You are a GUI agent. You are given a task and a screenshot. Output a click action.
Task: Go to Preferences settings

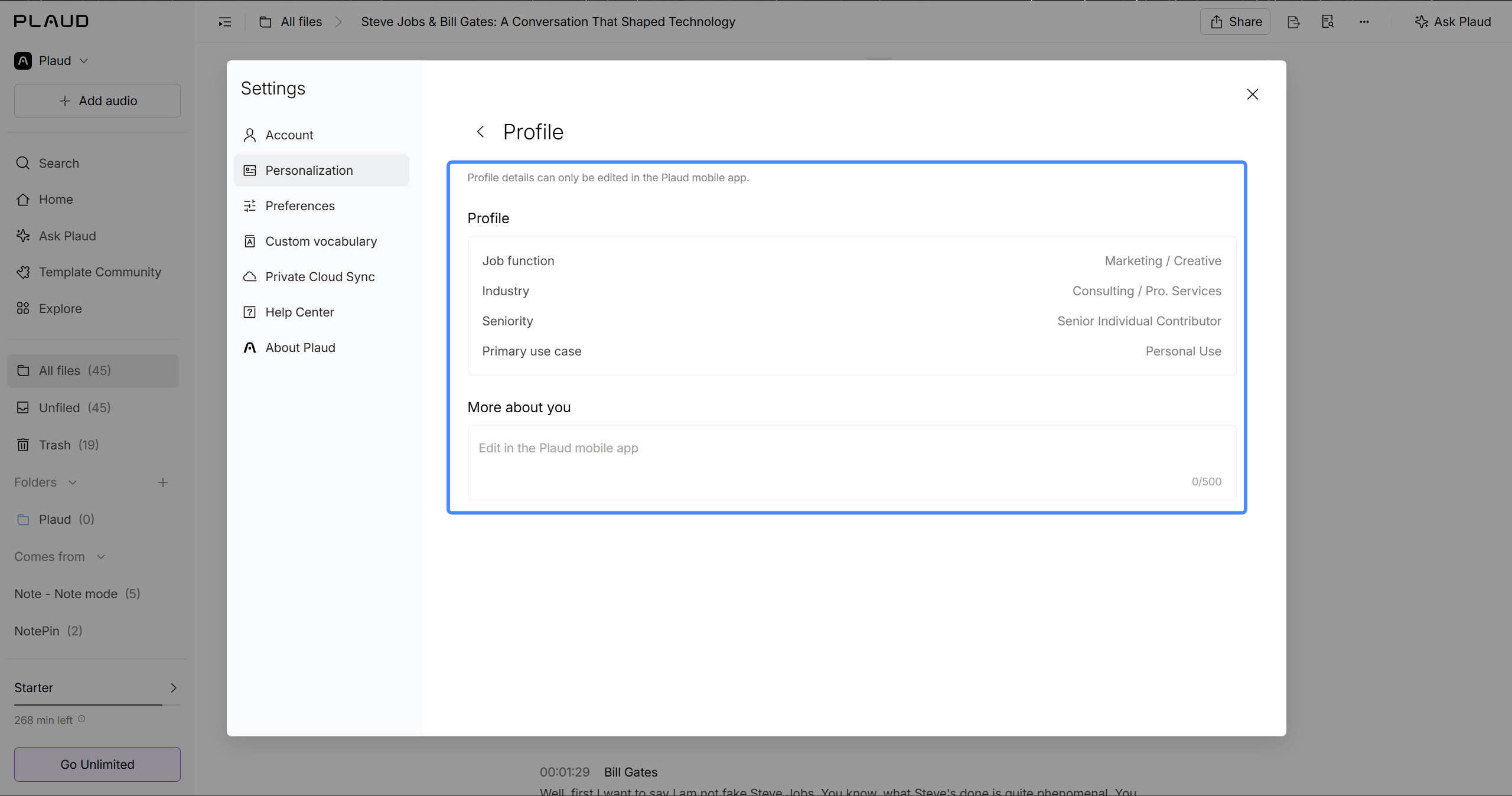(x=321, y=206)
